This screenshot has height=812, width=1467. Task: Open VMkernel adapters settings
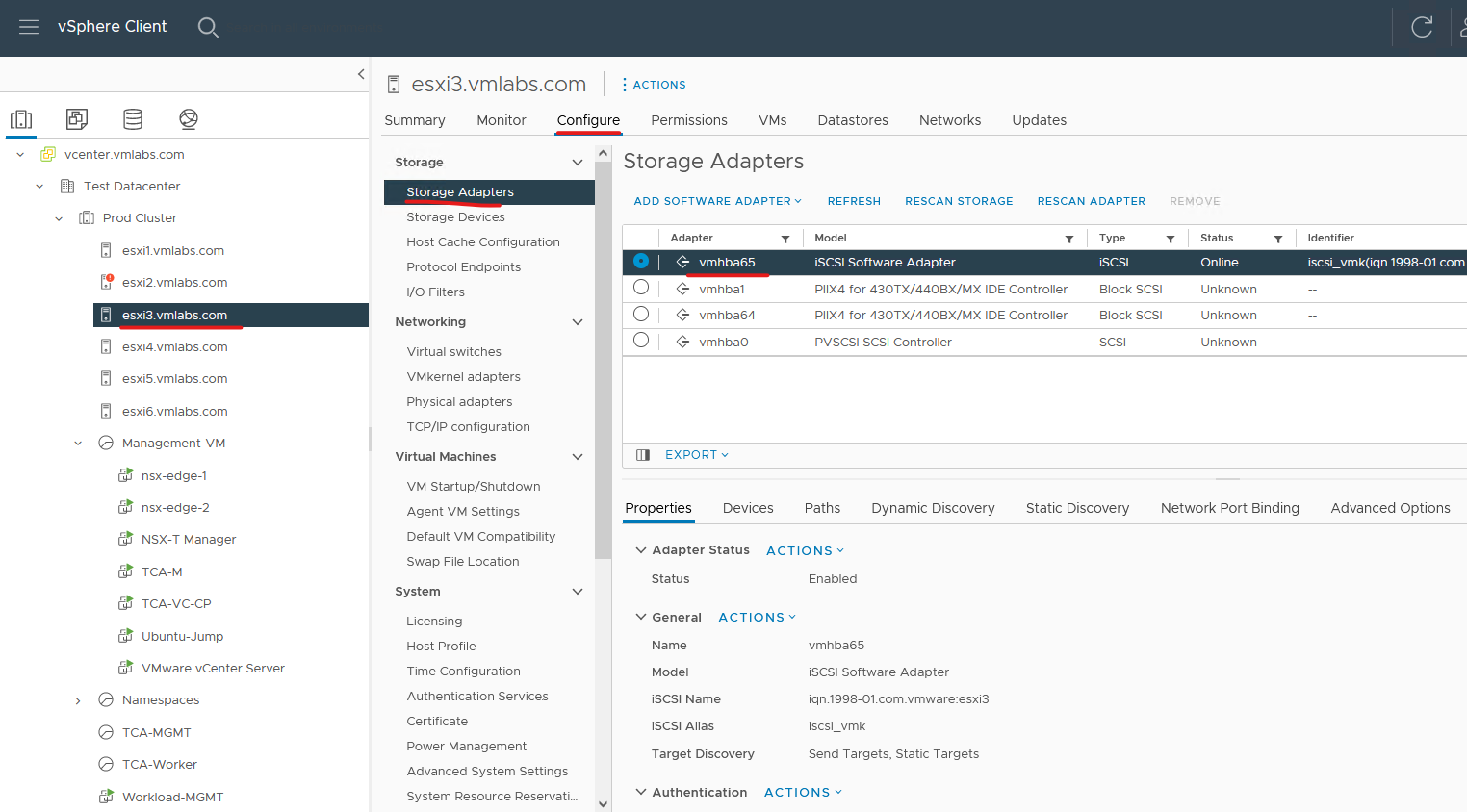(463, 376)
